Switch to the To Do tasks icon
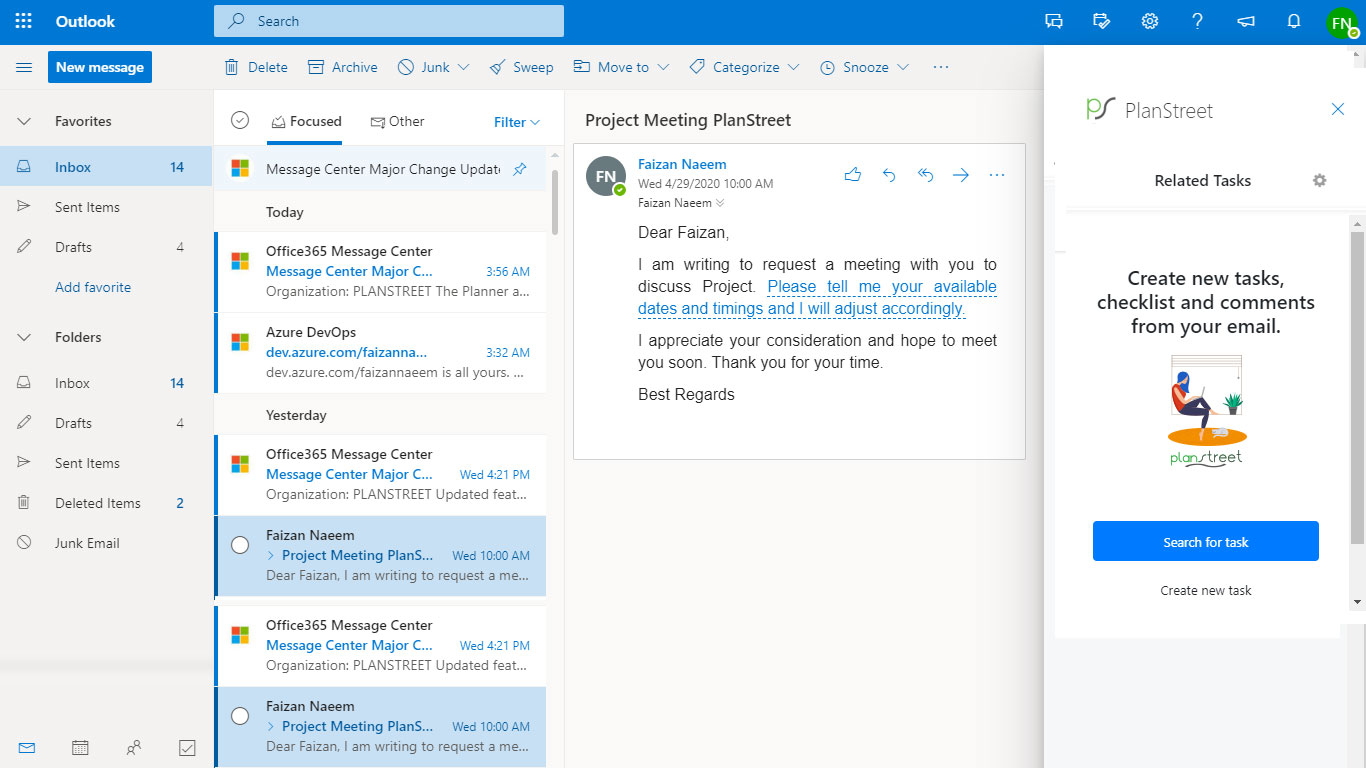The height and width of the screenshot is (768, 1366). pyautogui.click(x=187, y=747)
